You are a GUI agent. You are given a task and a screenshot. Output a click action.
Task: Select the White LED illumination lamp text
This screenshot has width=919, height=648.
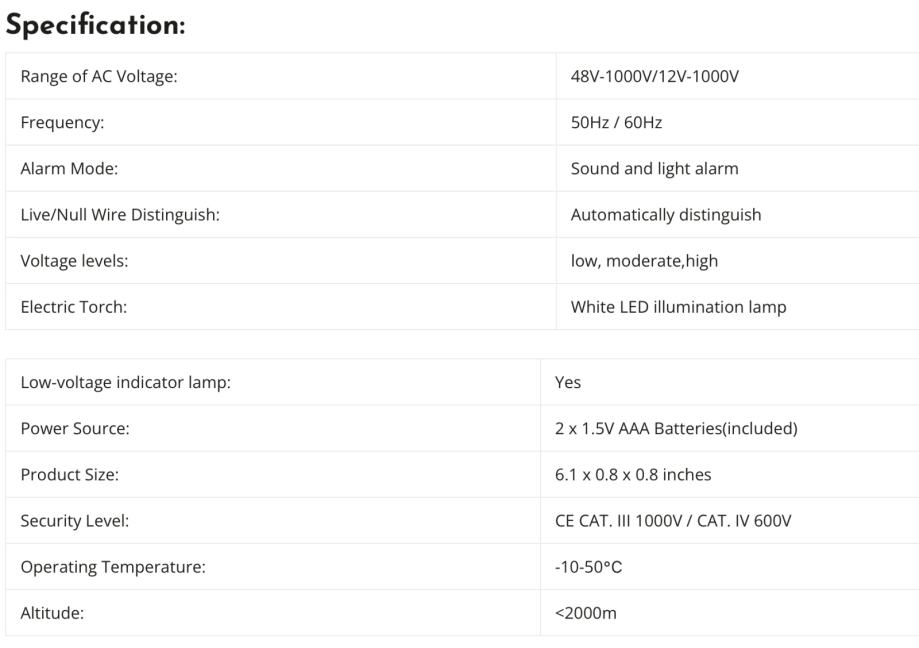pos(678,306)
